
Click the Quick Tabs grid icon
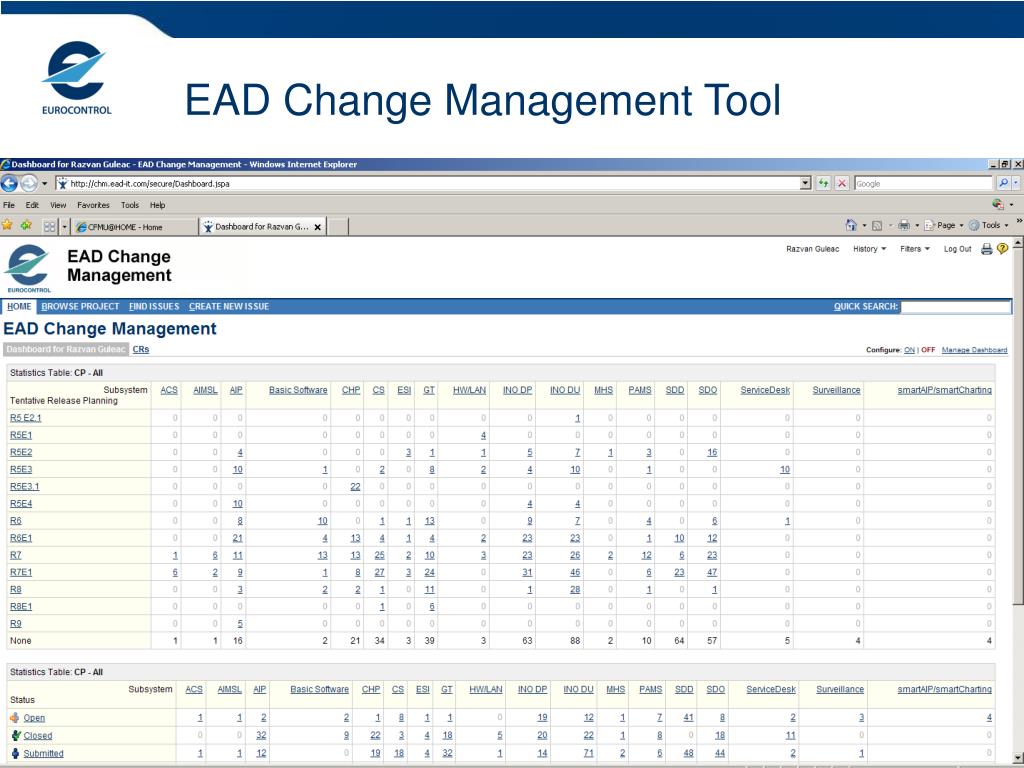click(x=49, y=227)
